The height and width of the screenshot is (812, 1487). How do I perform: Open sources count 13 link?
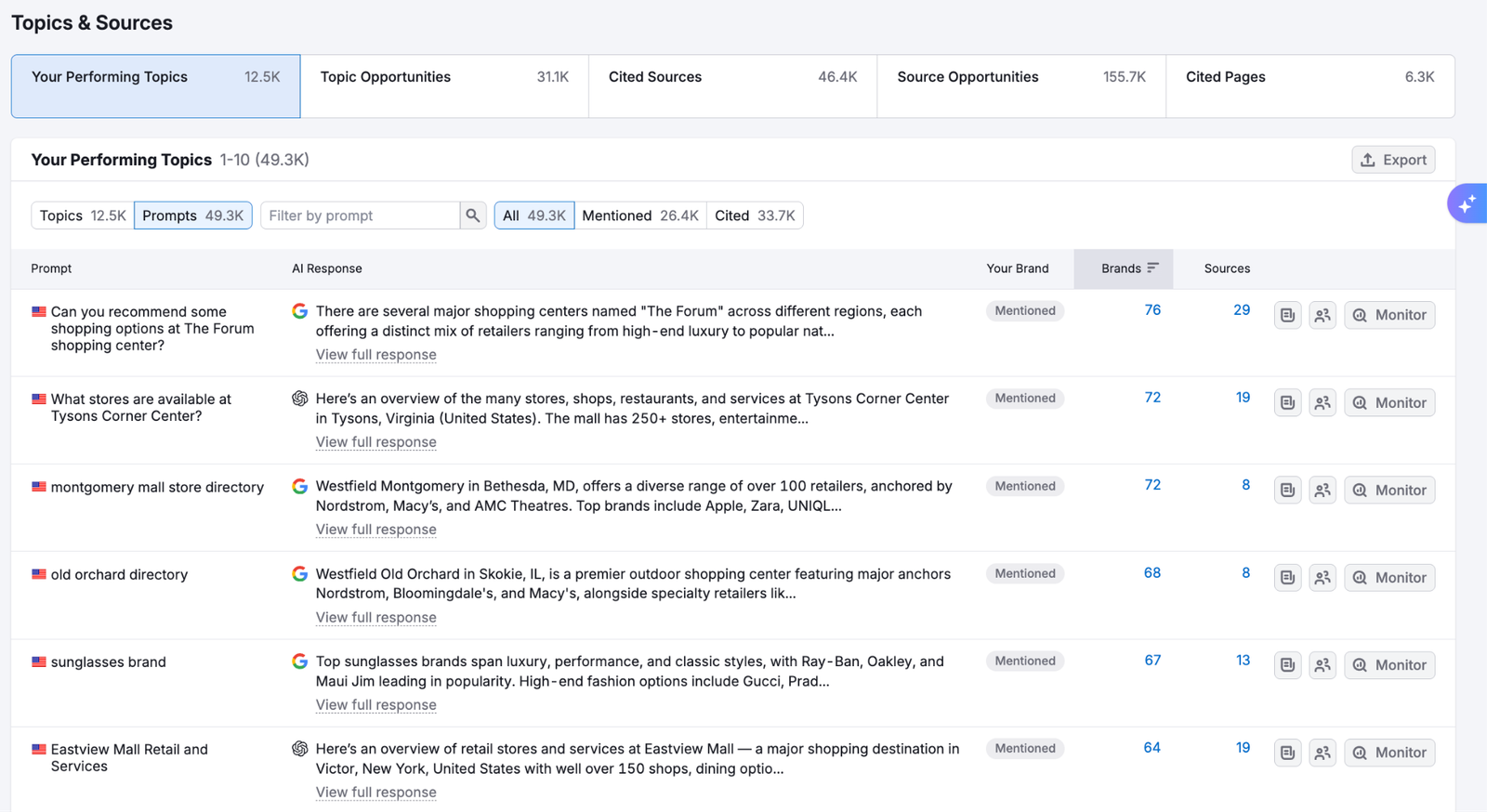coord(1243,661)
